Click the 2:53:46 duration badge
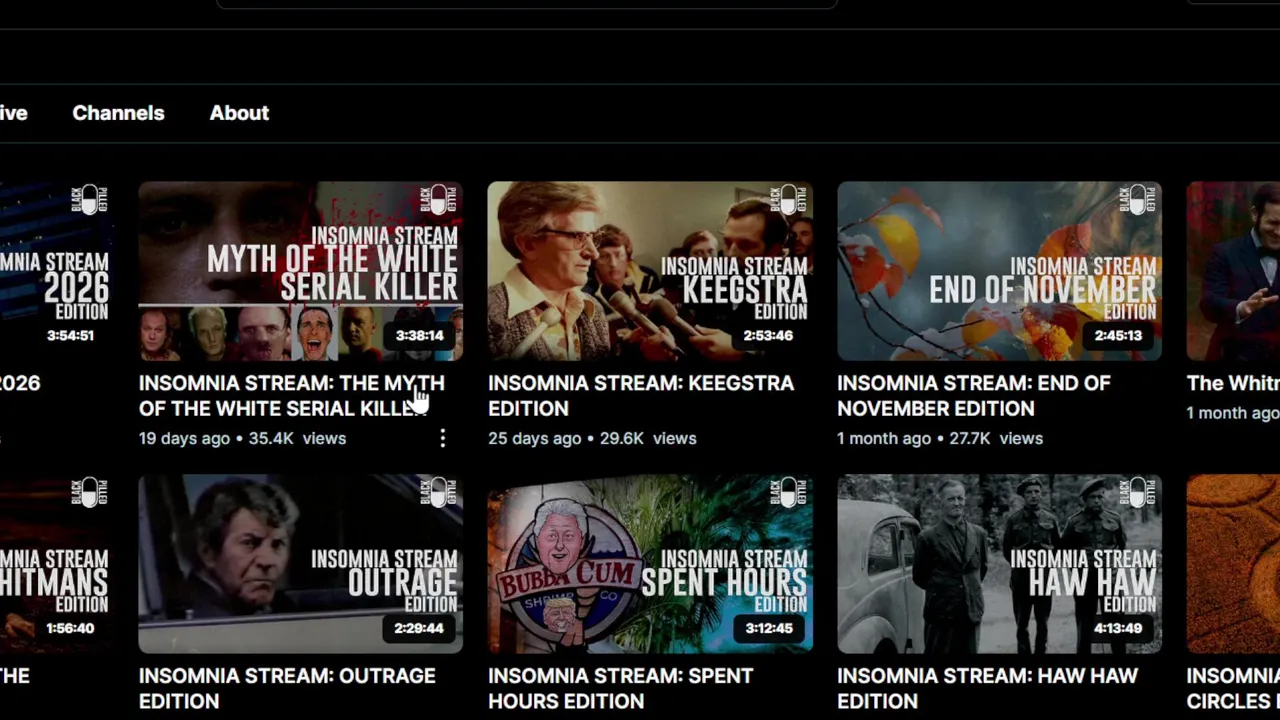This screenshot has width=1280, height=720. point(768,335)
